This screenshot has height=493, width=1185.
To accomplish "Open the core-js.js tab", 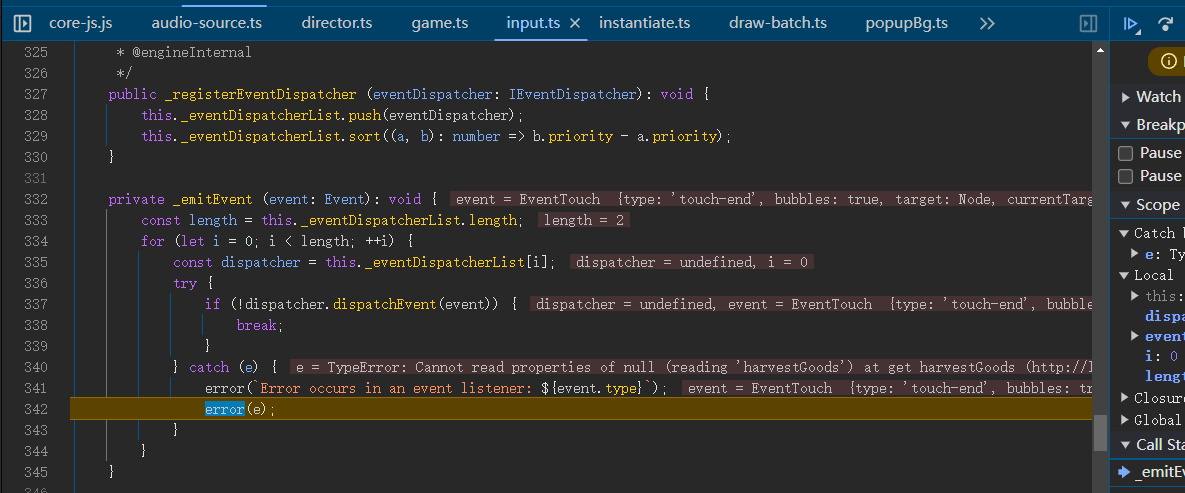I will (x=81, y=23).
